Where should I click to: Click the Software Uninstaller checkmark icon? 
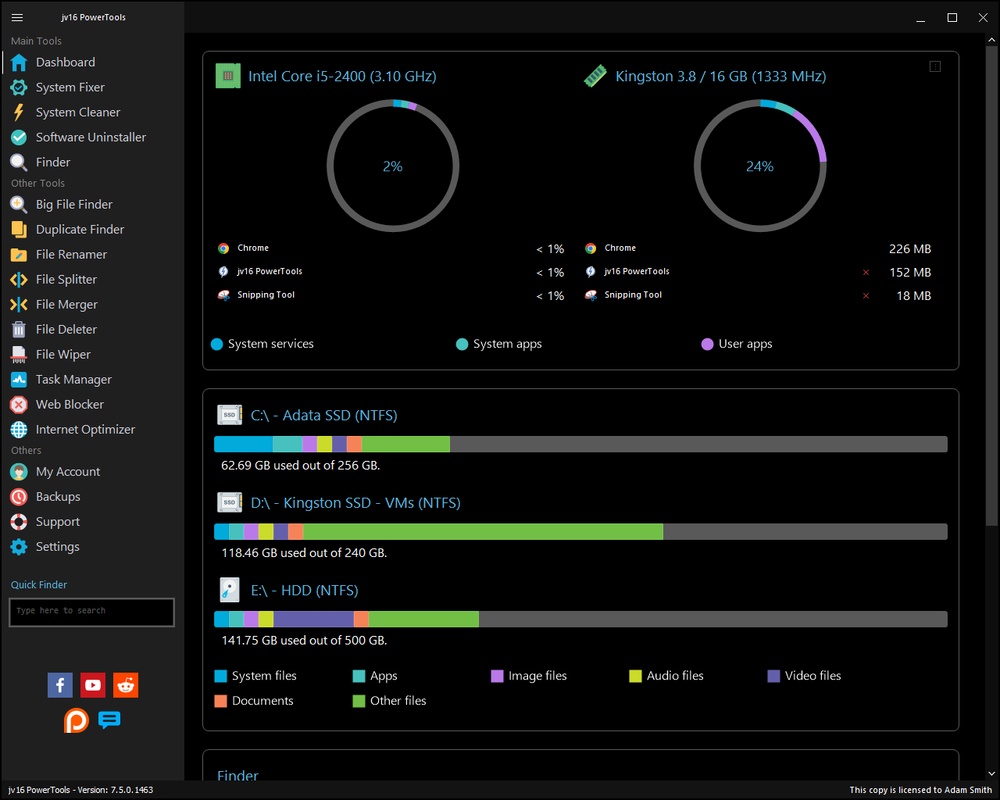19,137
